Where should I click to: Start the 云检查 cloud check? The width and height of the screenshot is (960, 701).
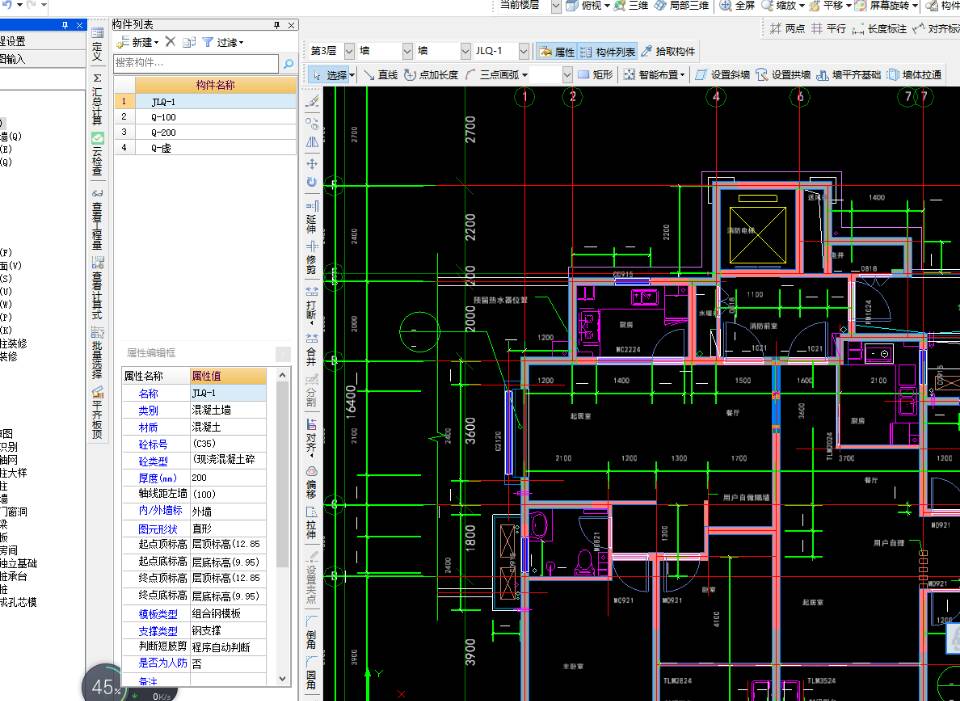point(97,153)
